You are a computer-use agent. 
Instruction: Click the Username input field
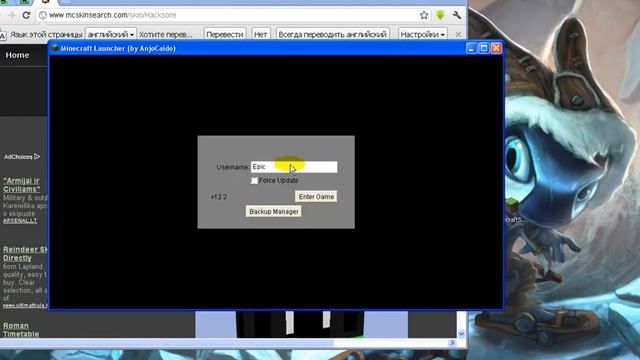point(294,167)
